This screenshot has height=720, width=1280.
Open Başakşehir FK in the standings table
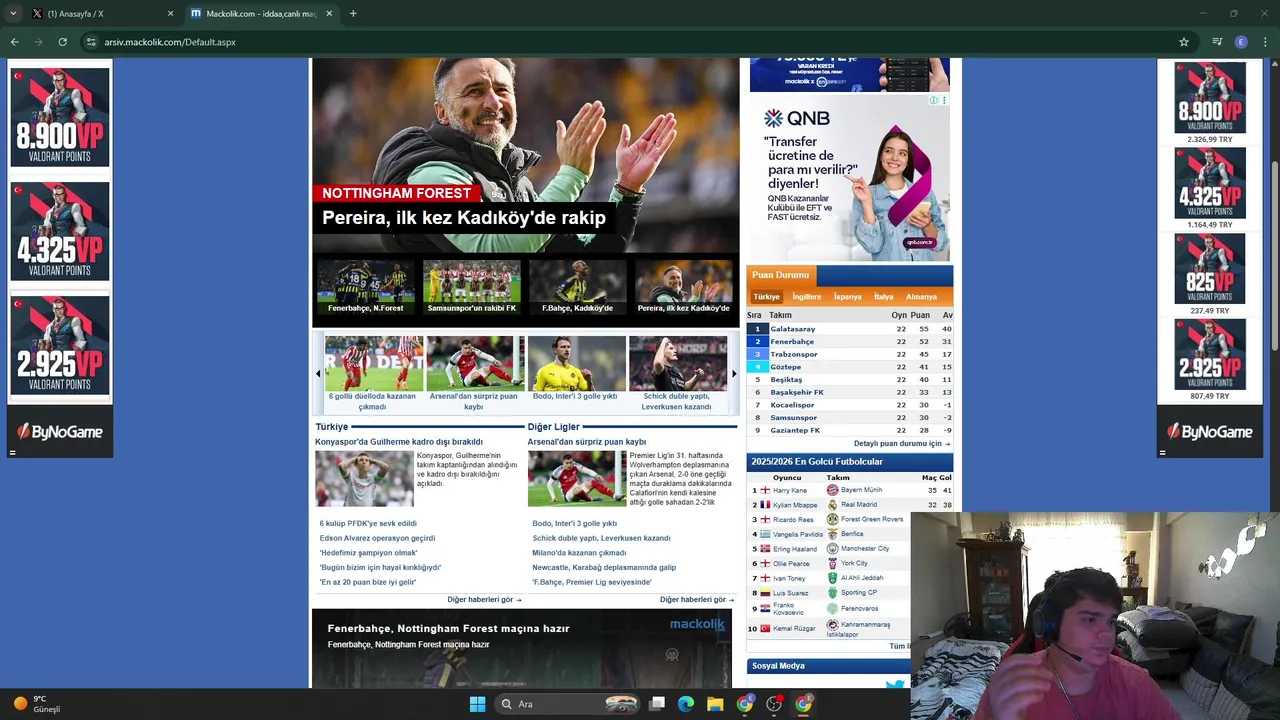click(797, 392)
